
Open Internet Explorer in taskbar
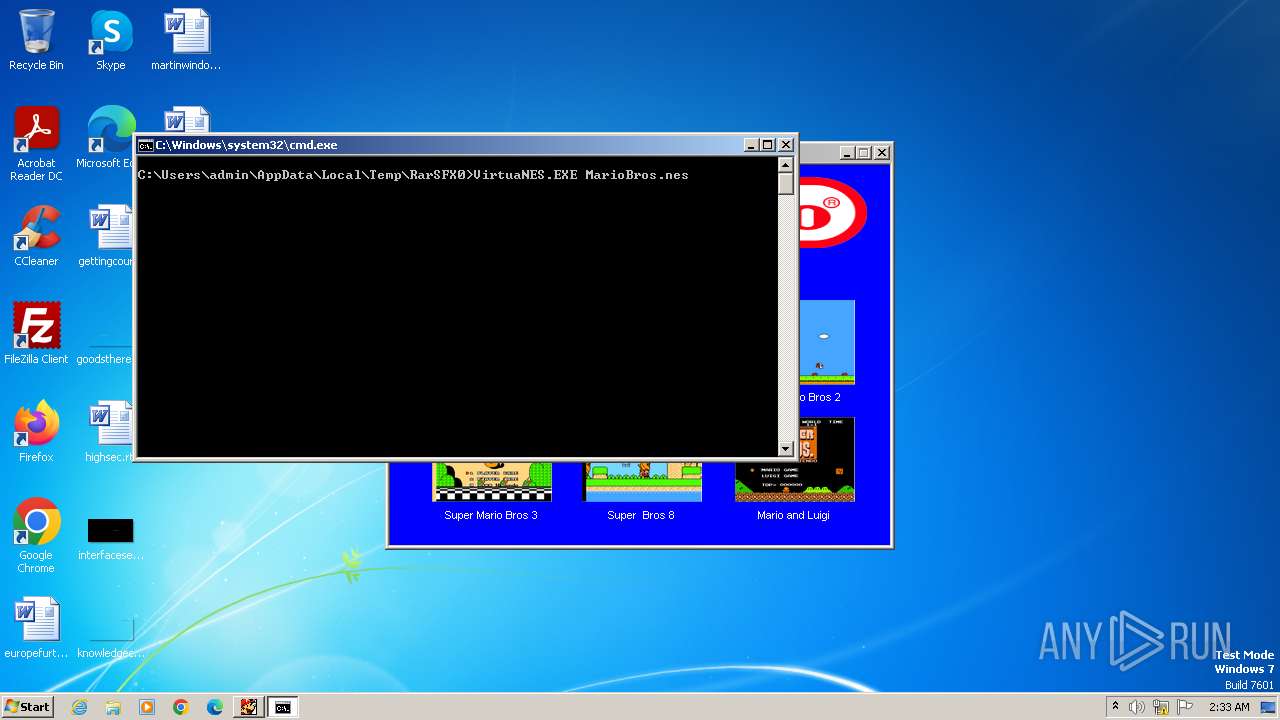click(79, 707)
